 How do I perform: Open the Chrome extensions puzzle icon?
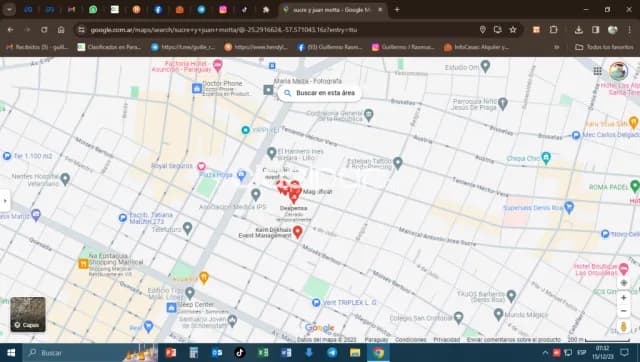[553, 30]
